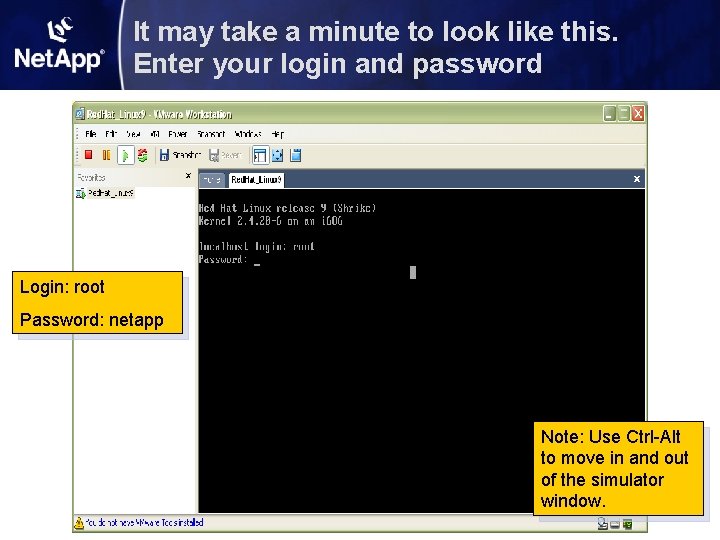Open the Help menu
The height and width of the screenshot is (540, 720).
coord(278,134)
